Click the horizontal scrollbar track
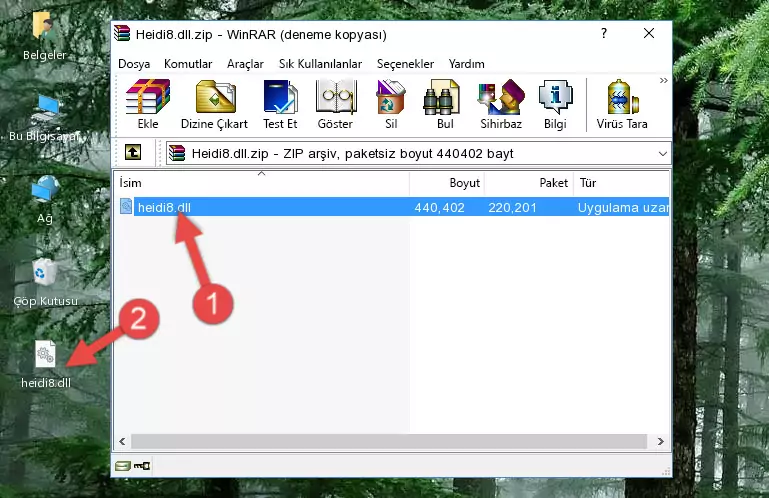This screenshot has width=769, height=498. 389,441
